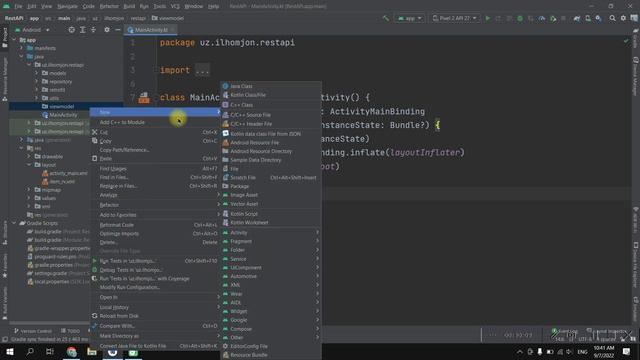The height and width of the screenshot is (360, 640).
Task: Select Delete... in context menu
Action: [x=155, y=242]
